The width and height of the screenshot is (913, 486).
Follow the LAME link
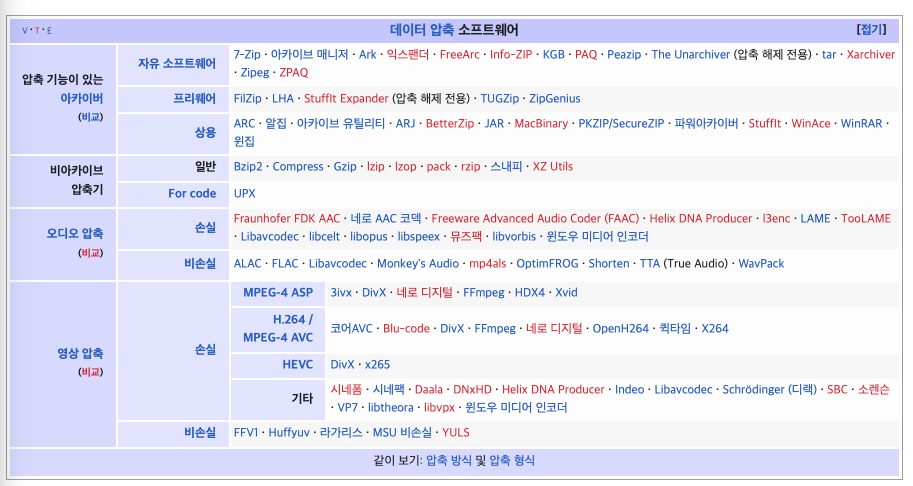click(815, 218)
